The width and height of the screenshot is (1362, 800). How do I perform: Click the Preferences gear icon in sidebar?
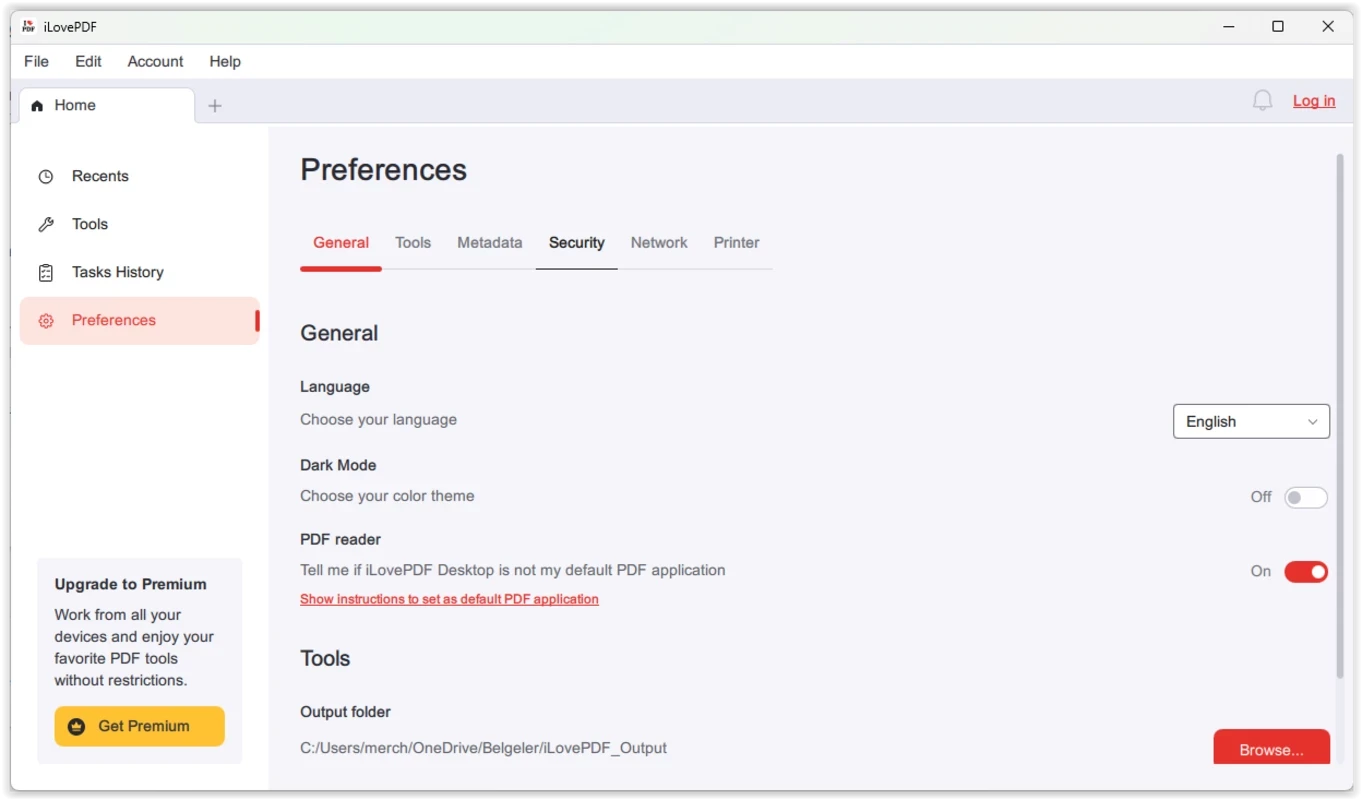[x=46, y=321]
